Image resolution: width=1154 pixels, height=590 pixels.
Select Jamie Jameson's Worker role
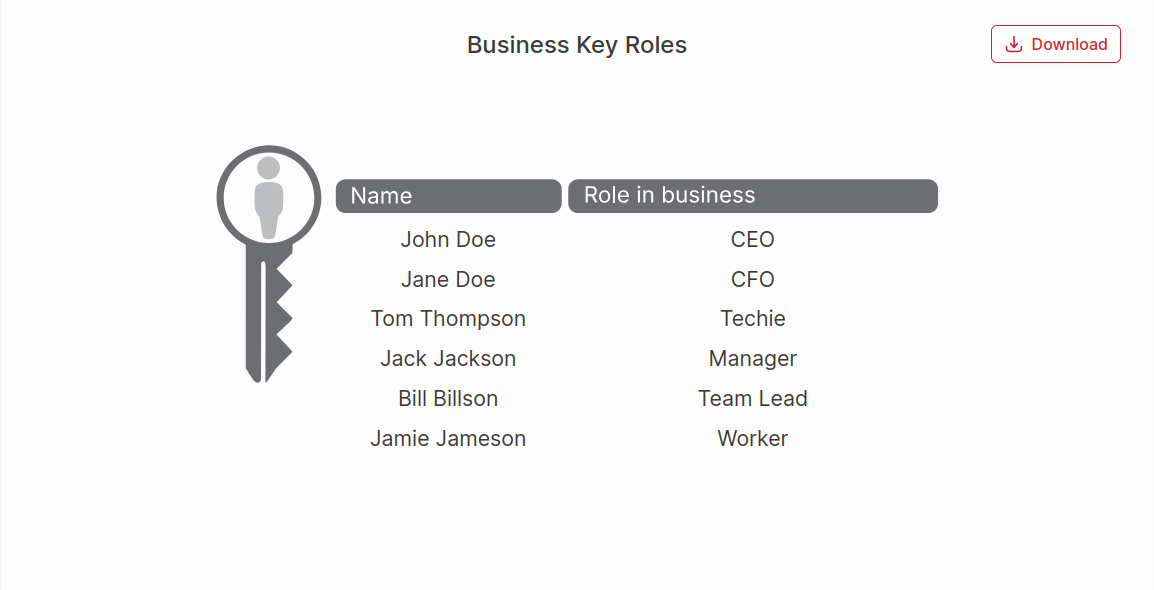coord(752,438)
